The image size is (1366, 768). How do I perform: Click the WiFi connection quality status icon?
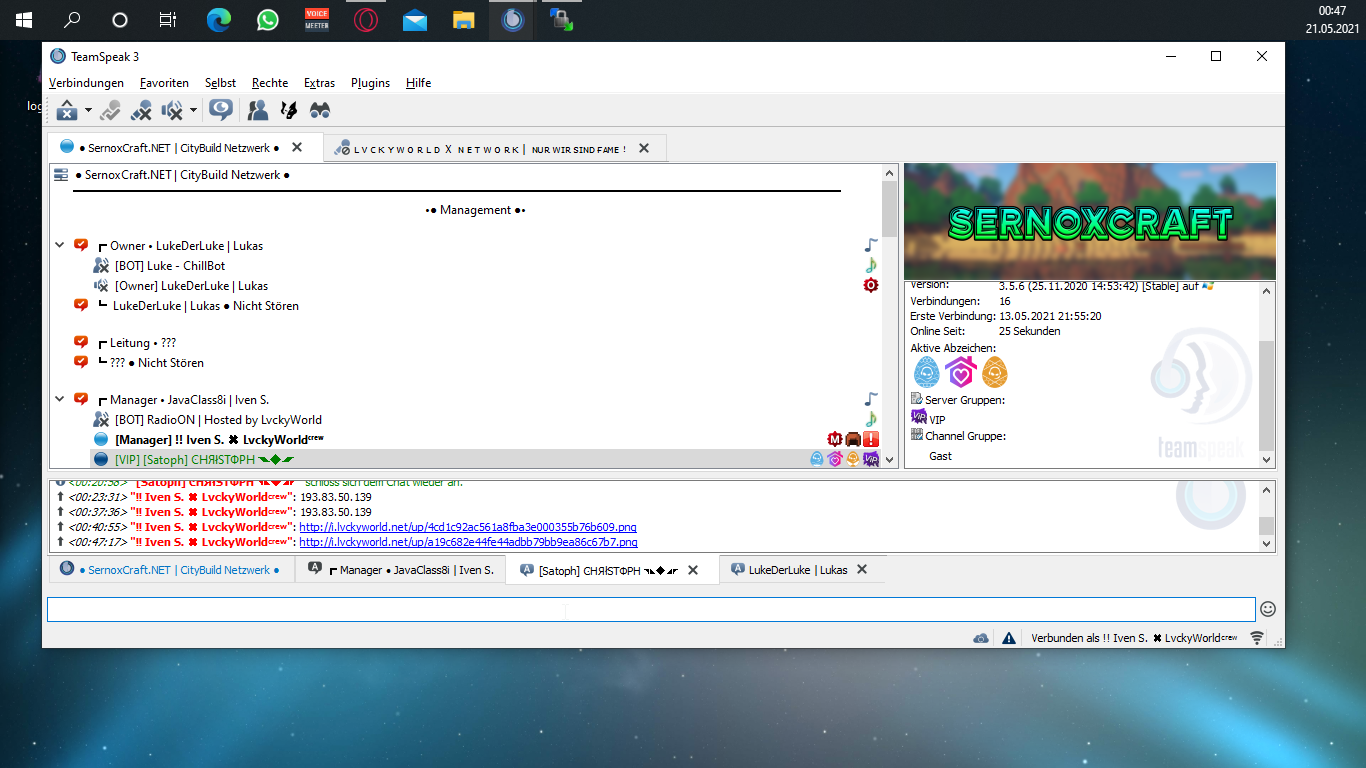coord(1257,638)
